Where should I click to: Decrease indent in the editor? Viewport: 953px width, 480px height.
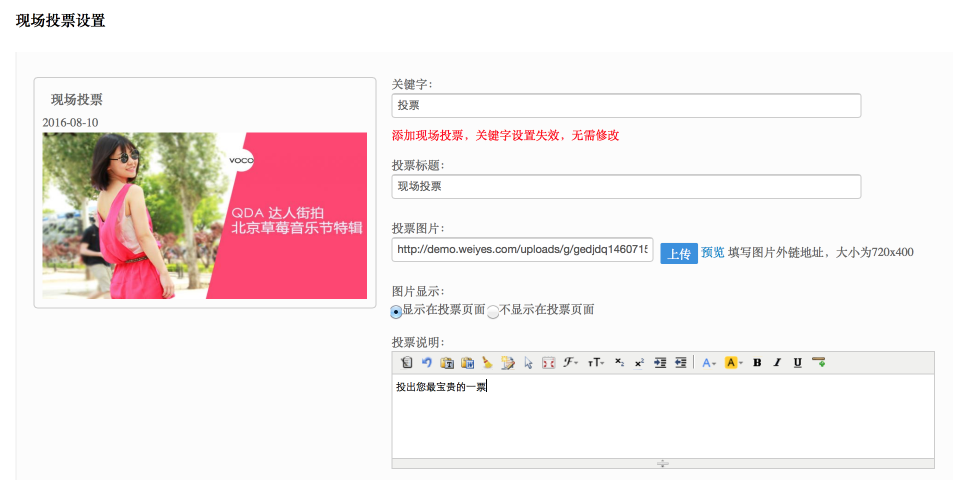681,363
